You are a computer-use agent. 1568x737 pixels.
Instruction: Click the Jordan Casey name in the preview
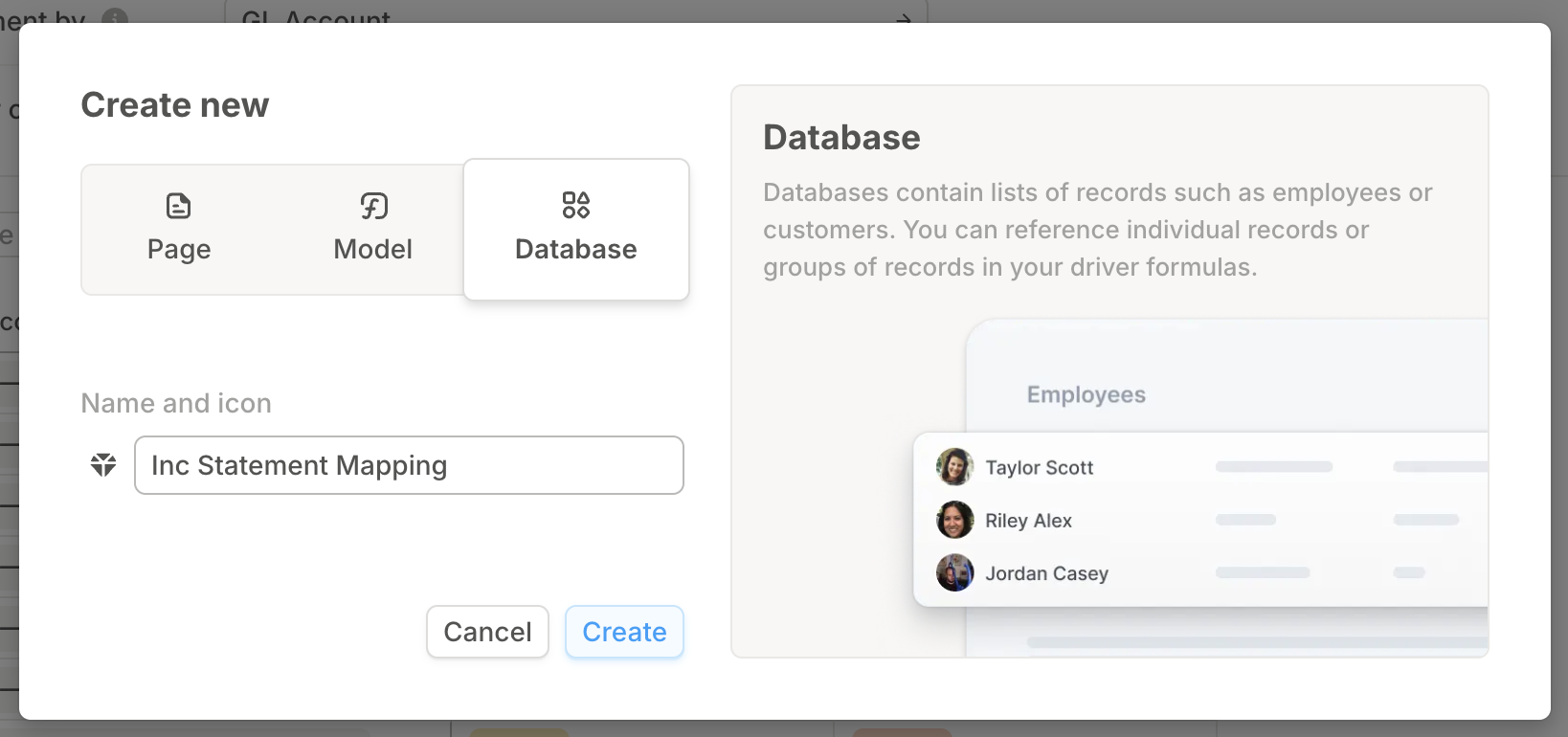(1046, 572)
